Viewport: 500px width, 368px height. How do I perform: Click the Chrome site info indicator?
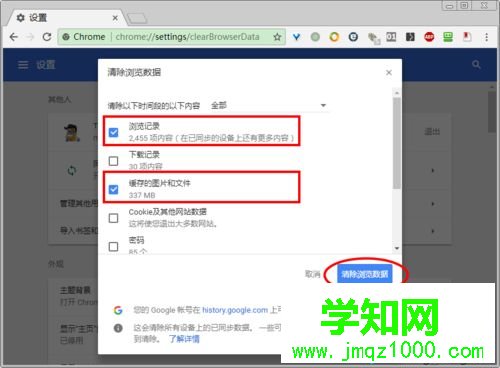[84, 37]
